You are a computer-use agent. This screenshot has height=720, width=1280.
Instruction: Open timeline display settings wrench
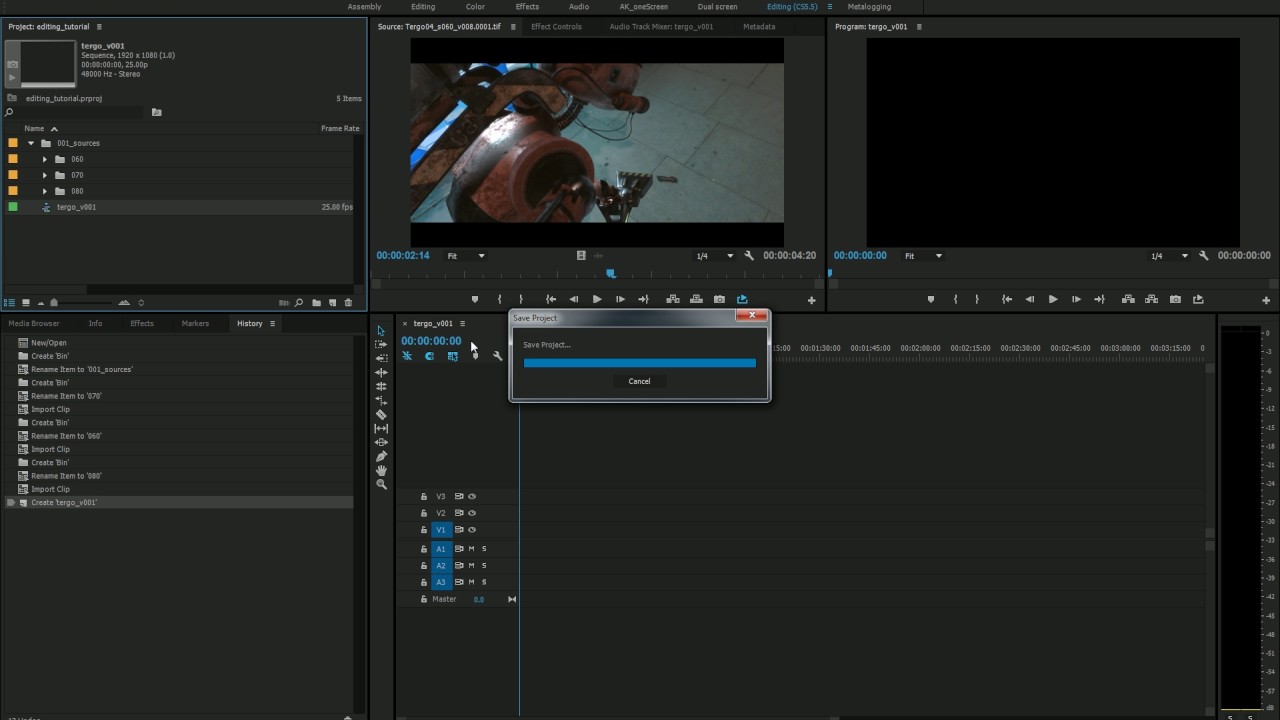[x=497, y=356]
